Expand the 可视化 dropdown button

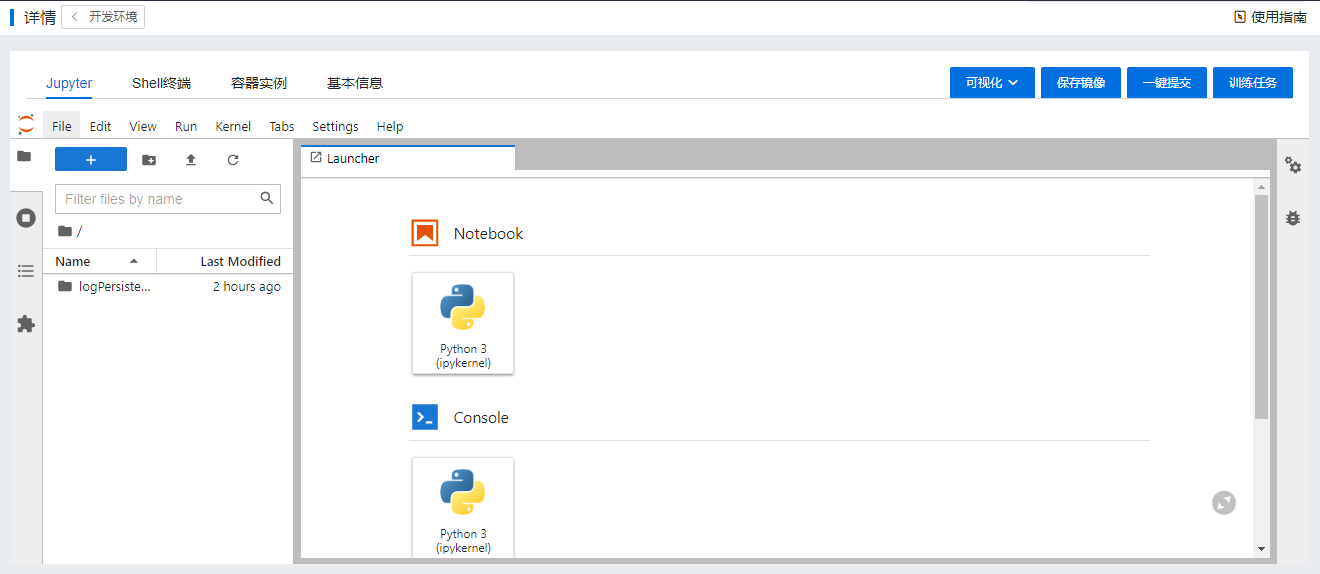(992, 83)
